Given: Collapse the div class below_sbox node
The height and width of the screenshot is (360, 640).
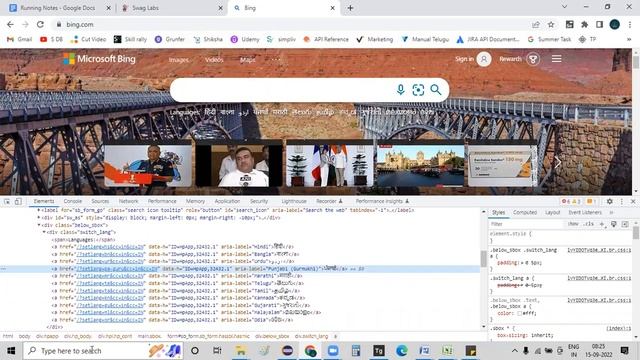Looking at the screenshot, I should 39,225.
